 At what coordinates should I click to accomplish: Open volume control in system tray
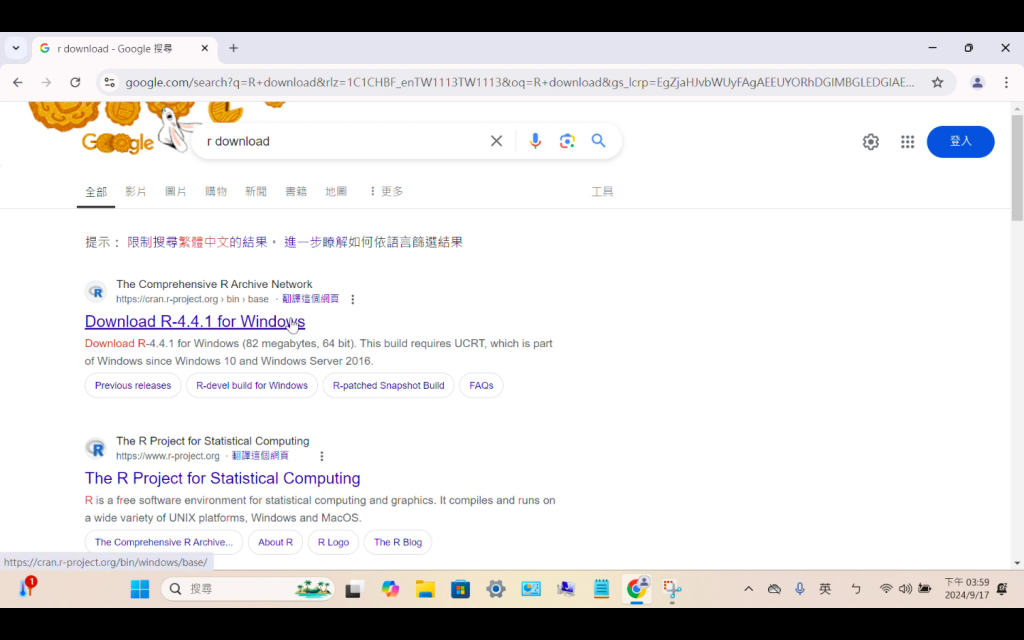tap(904, 589)
